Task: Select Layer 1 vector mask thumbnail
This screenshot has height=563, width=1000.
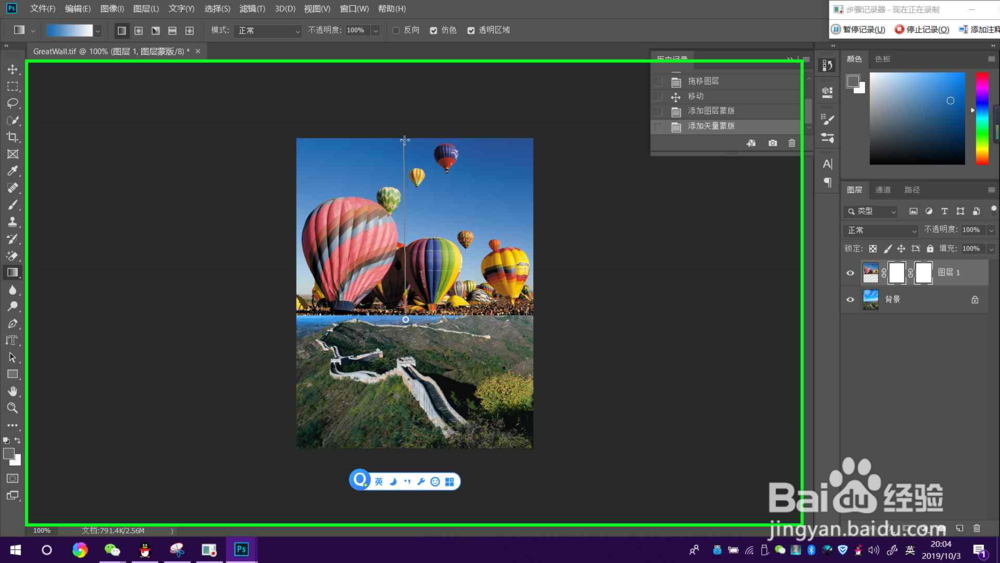Action: 923,273
